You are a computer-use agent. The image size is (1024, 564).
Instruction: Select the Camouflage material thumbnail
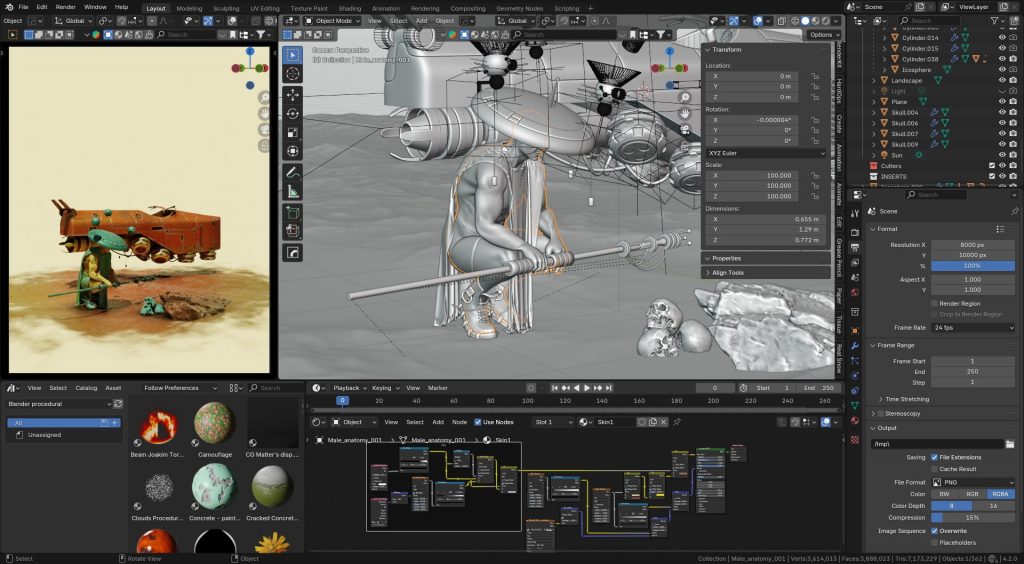click(x=213, y=425)
